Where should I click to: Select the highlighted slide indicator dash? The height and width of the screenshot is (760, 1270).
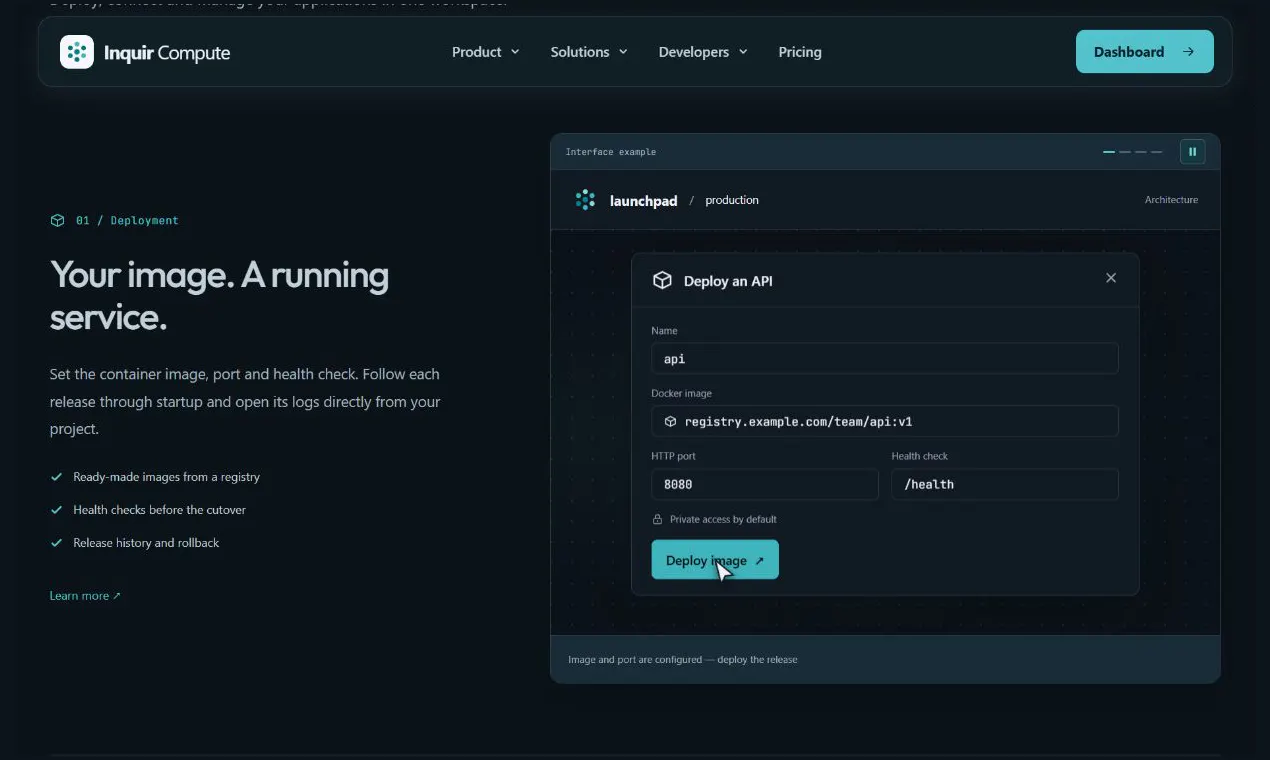[1109, 152]
